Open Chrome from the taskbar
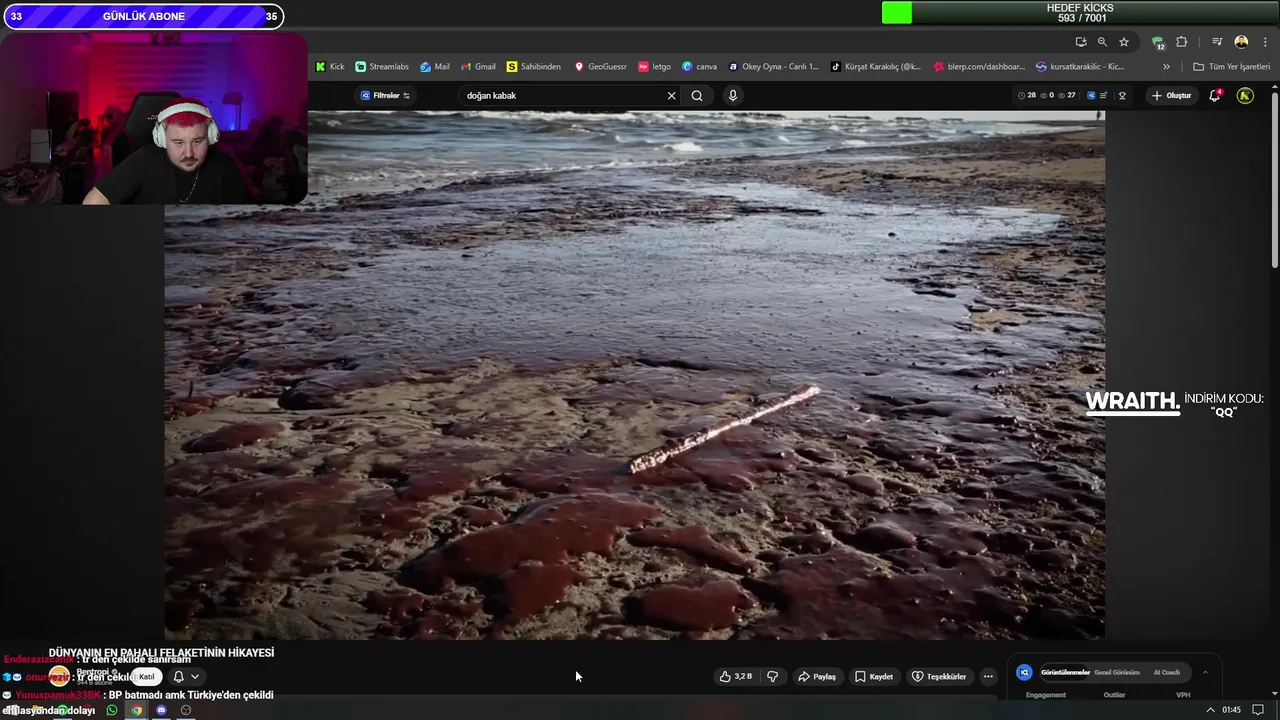 [x=137, y=710]
